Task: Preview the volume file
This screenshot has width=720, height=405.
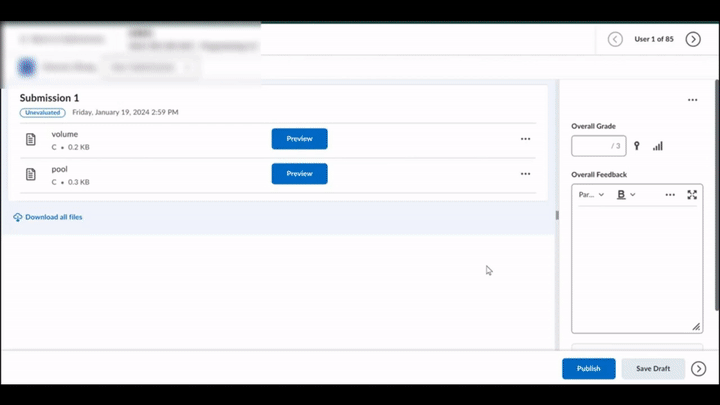Action: pyautogui.click(x=299, y=139)
